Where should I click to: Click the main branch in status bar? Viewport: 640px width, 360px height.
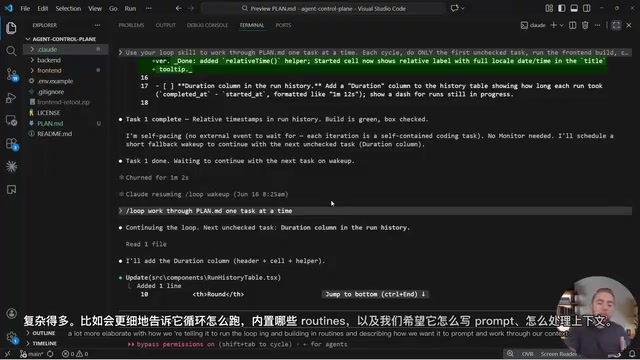[32, 354]
